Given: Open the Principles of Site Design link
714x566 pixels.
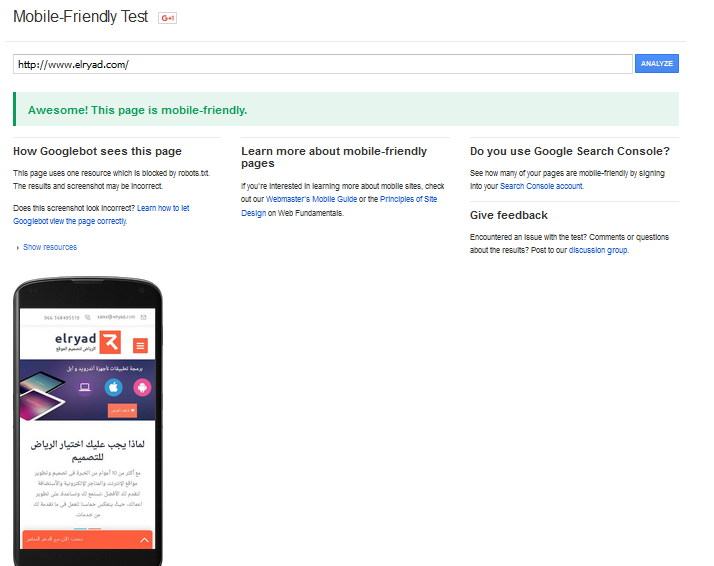Looking at the screenshot, I should [339, 206].
